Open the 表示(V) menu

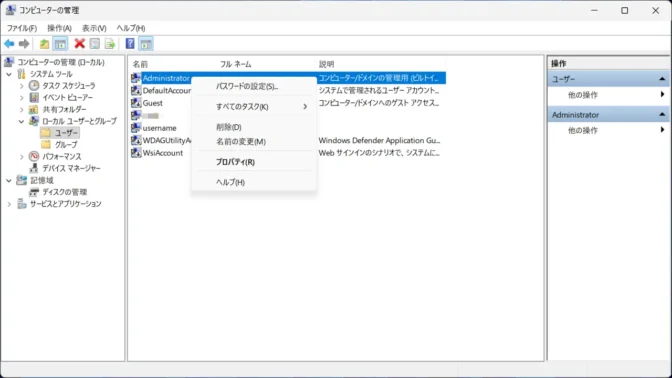pyautogui.click(x=94, y=28)
